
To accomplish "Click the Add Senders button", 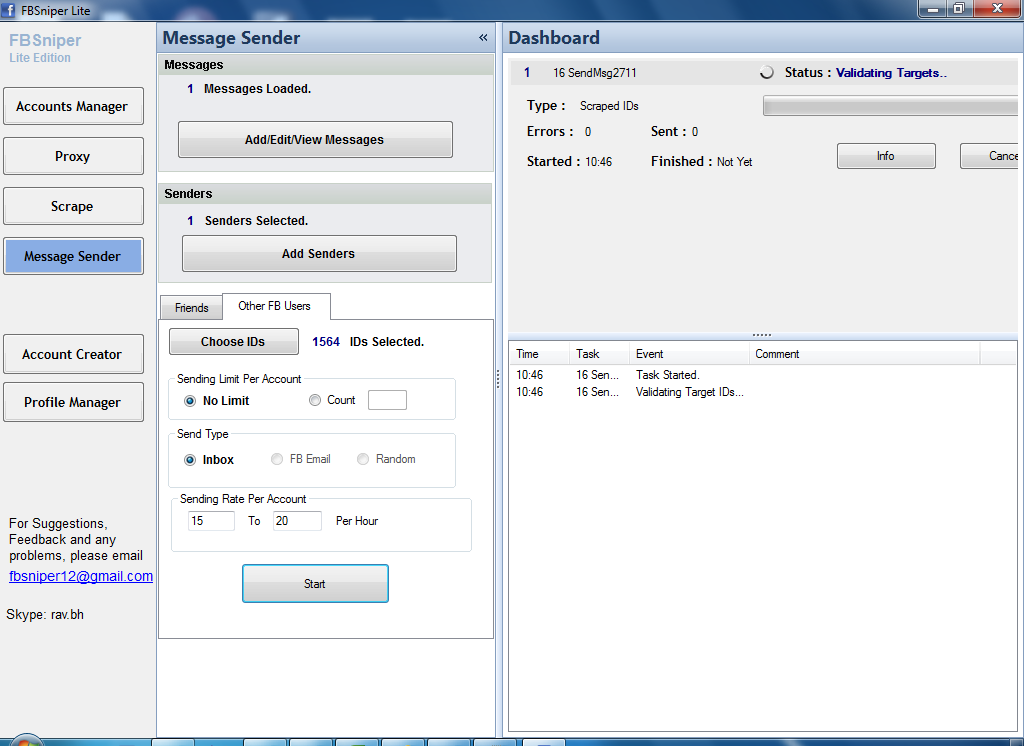I will click(319, 253).
